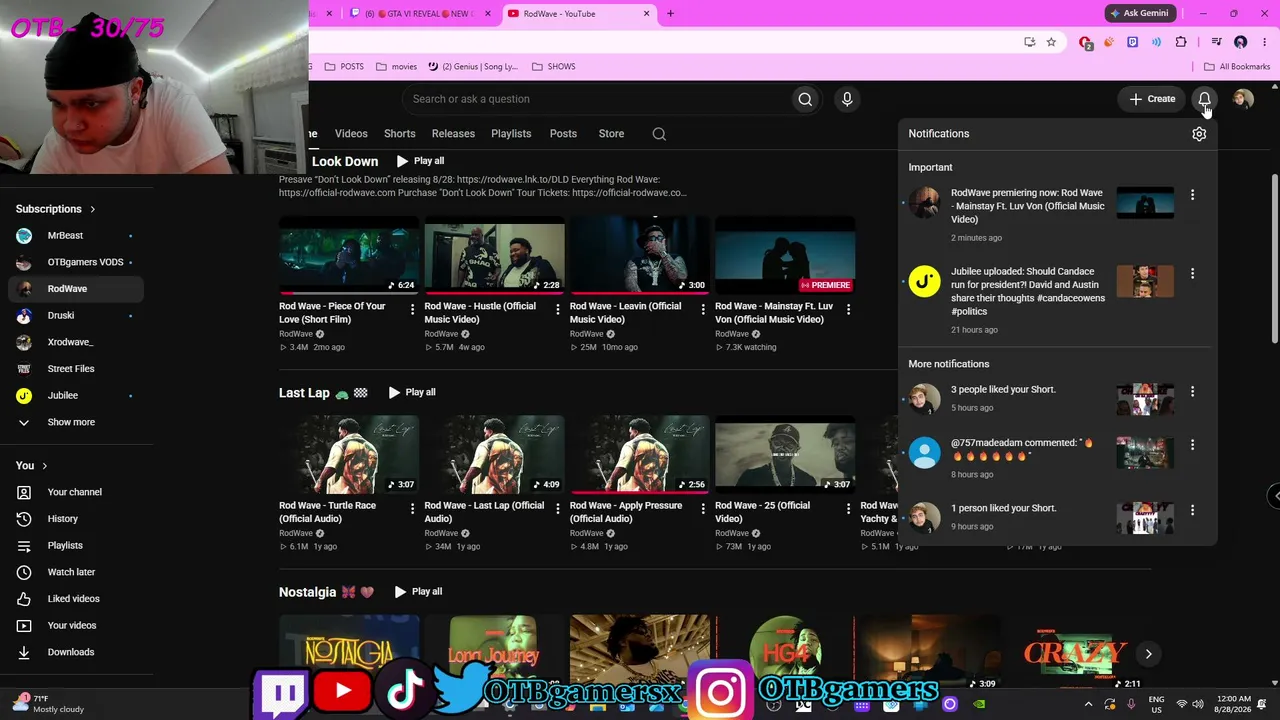This screenshot has height=720, width=1280.
Task: Click the YouTube search input field
Action: pyautogui.click(x=596, y=99)
